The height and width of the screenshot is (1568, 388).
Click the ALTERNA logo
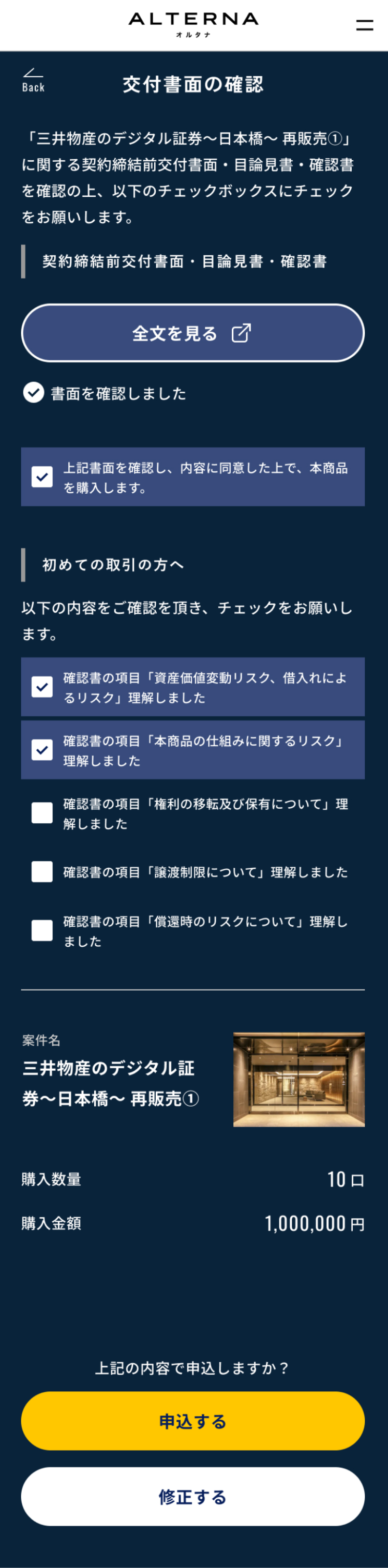(x=193, y=25)
